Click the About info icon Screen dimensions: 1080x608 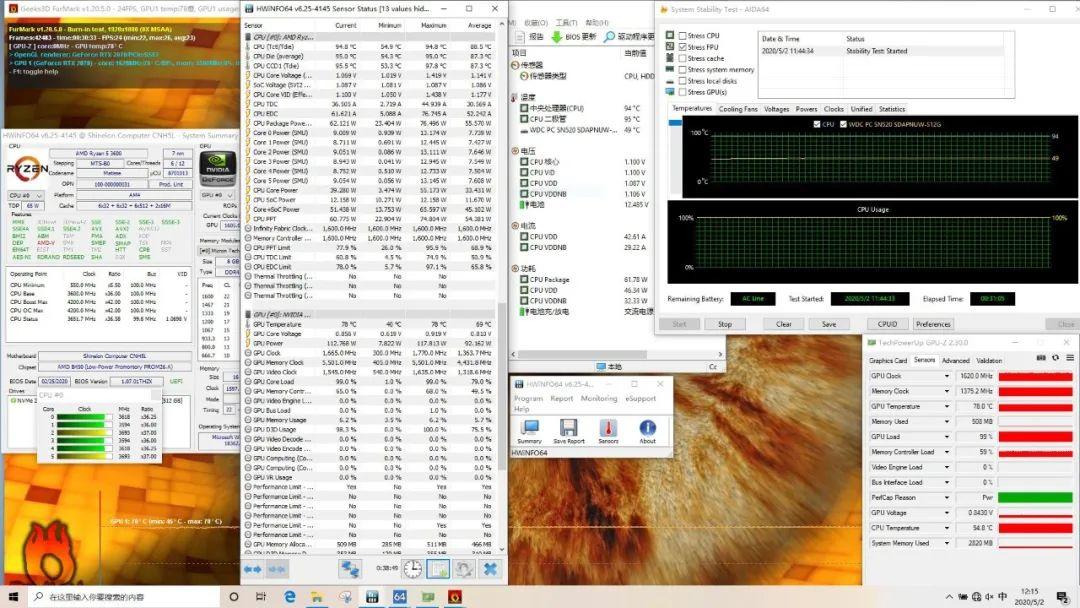(x=647, y=428)
